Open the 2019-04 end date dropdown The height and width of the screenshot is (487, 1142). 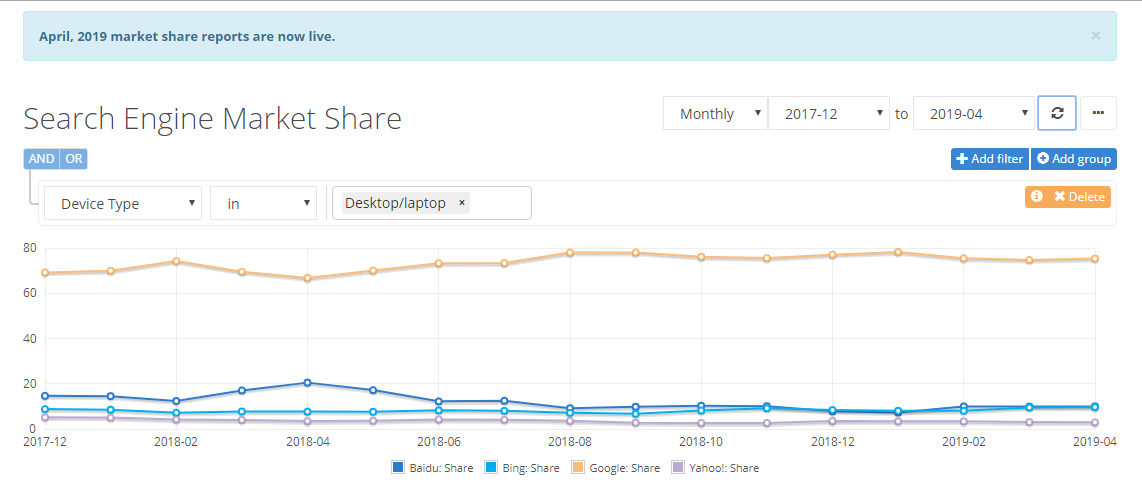pos(974,114)
